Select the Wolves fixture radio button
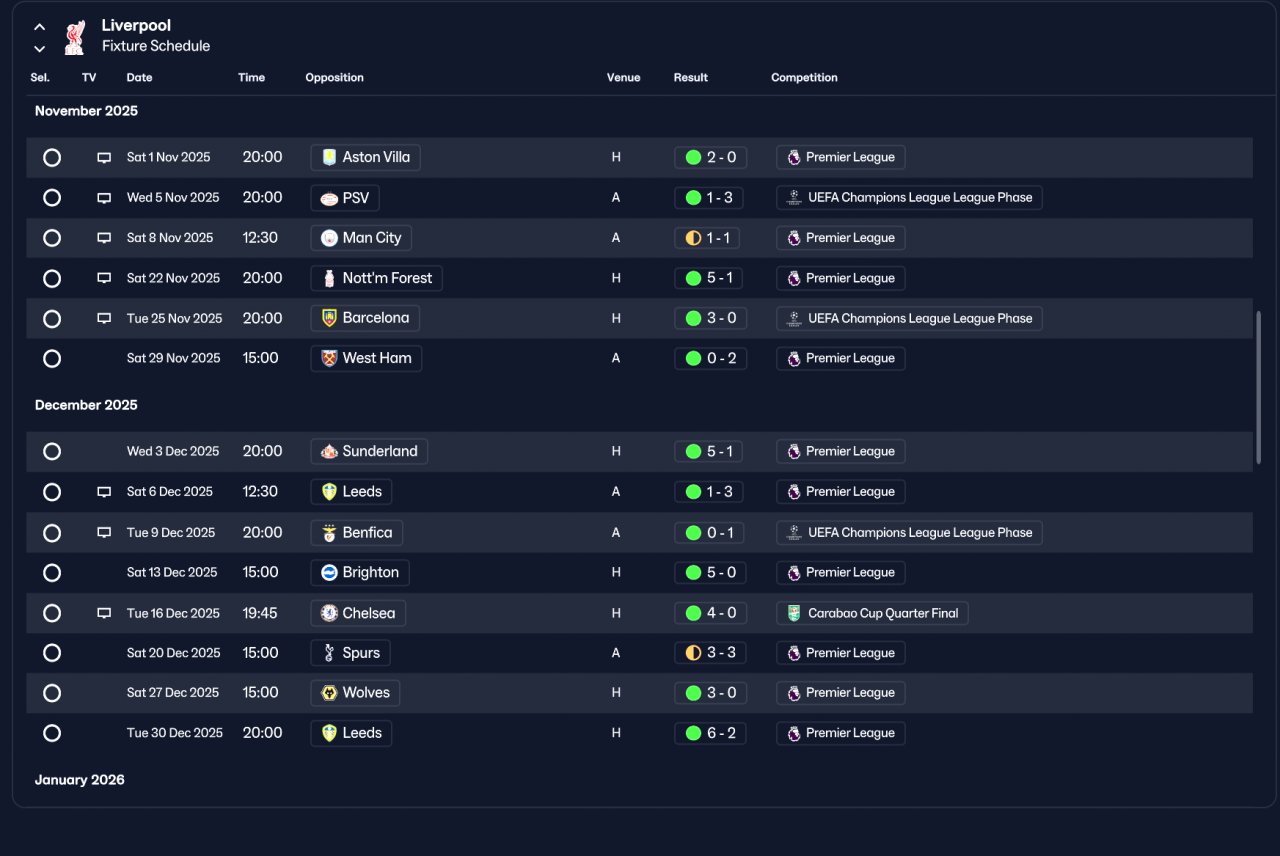The height and width of the screenshot is (856, 1280). click(52, 693)
